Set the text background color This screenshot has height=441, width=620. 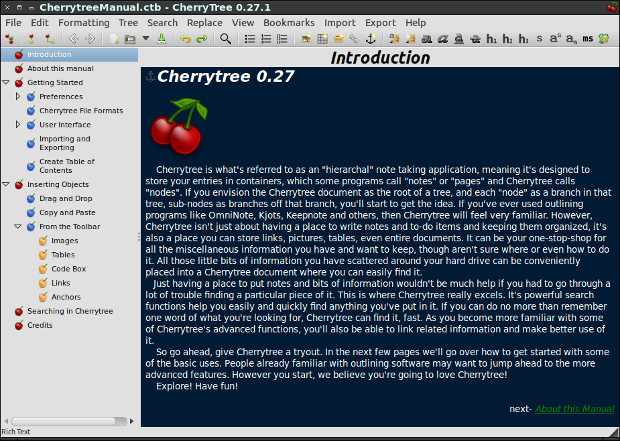tap(410, 39)
